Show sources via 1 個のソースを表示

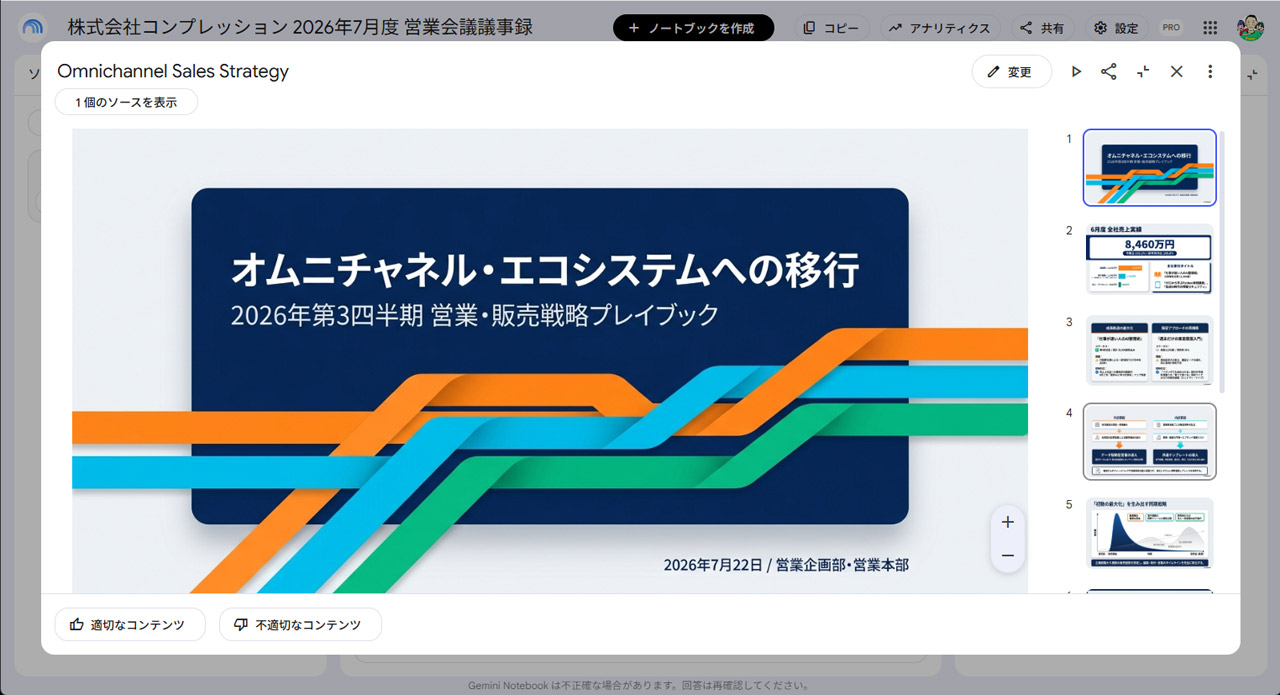click(126, 102)
